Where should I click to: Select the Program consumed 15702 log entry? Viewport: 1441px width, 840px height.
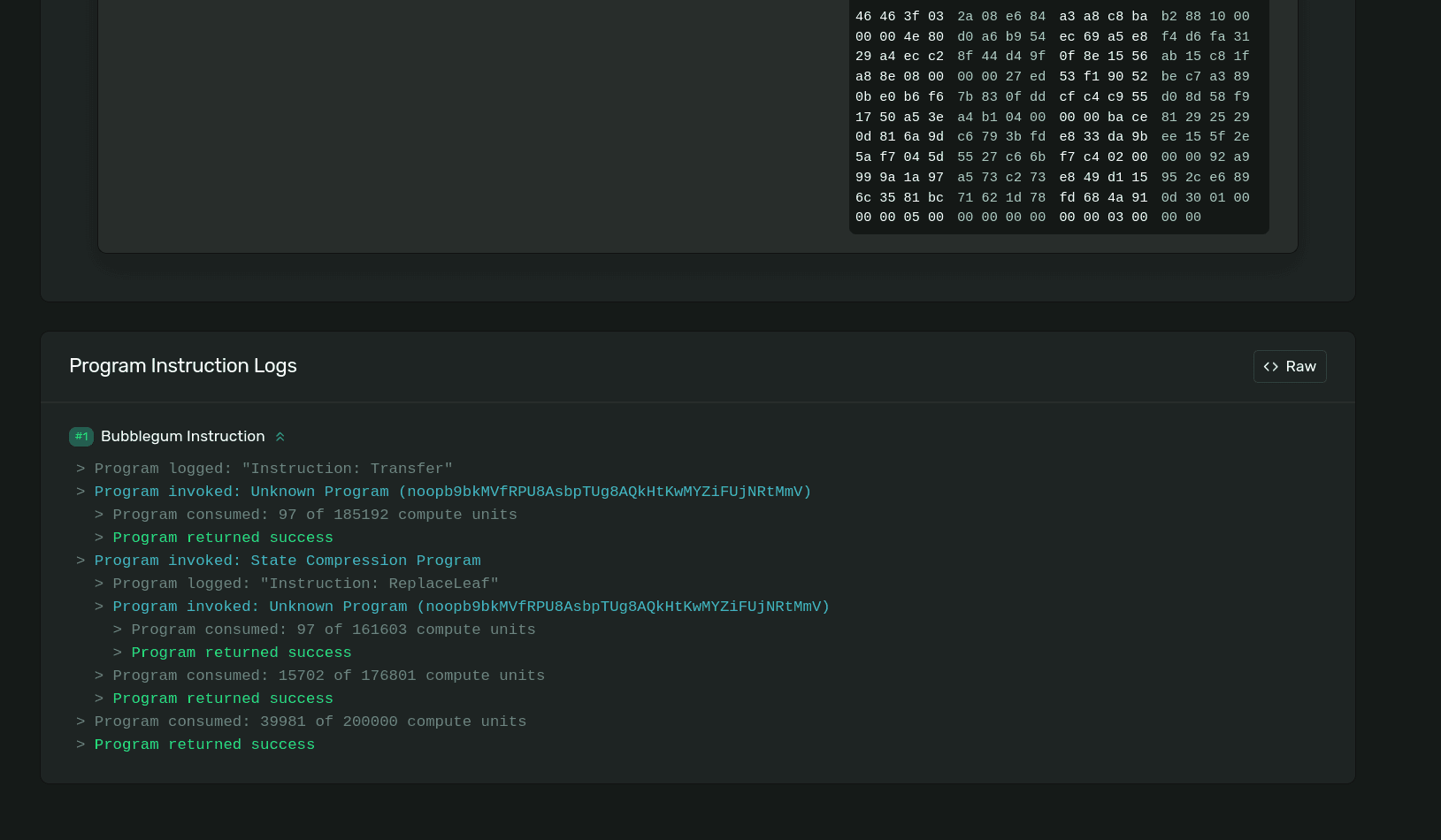coord(320,676)
